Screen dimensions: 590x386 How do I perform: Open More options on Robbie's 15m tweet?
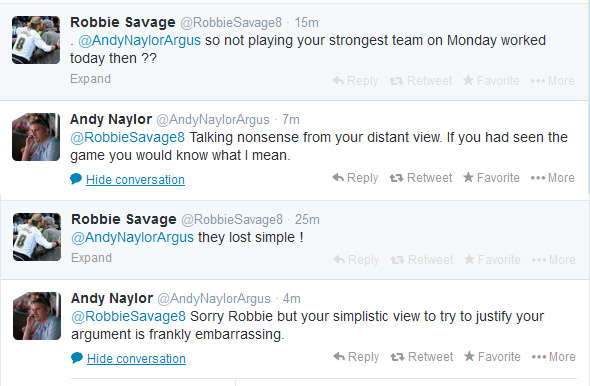(x=552, y=81)
